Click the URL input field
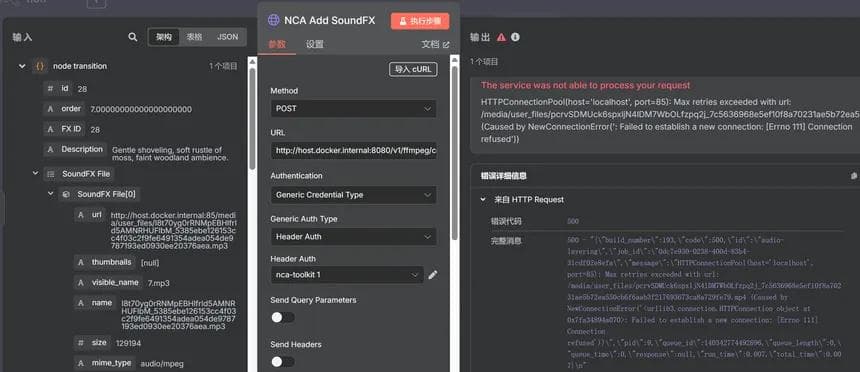 click(353, 150)
